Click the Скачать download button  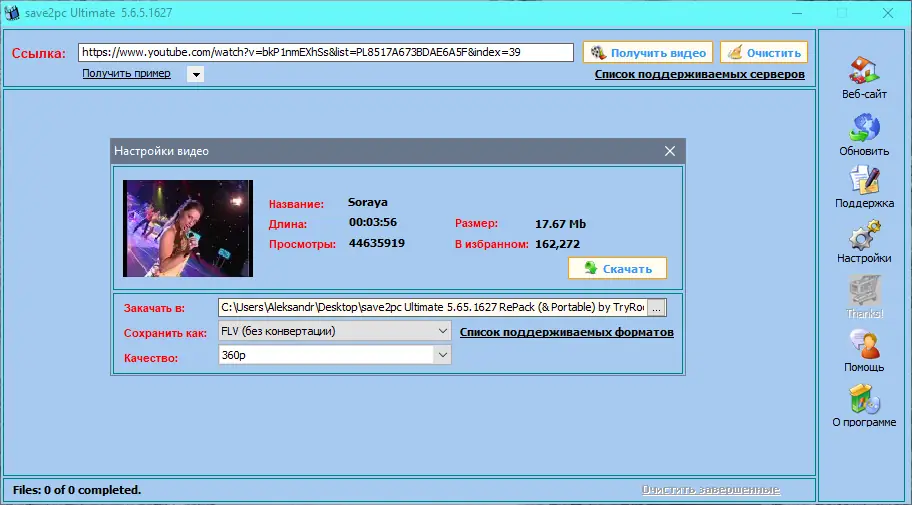[618, 268]
